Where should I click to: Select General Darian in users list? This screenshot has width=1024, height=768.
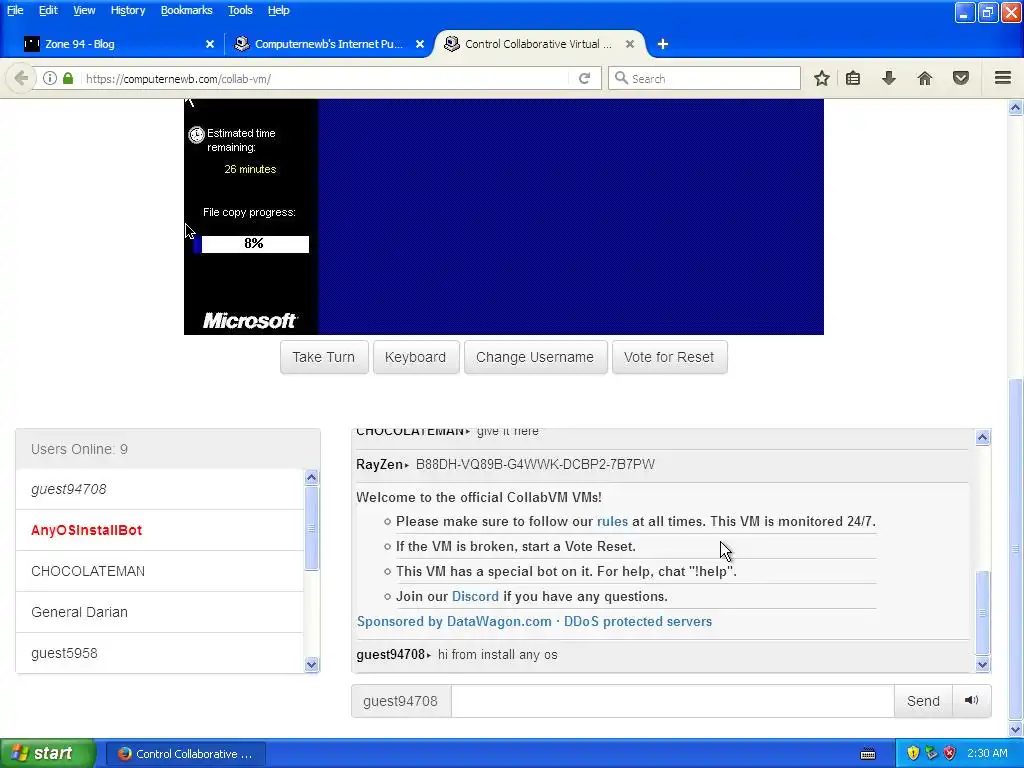(160, 612)
